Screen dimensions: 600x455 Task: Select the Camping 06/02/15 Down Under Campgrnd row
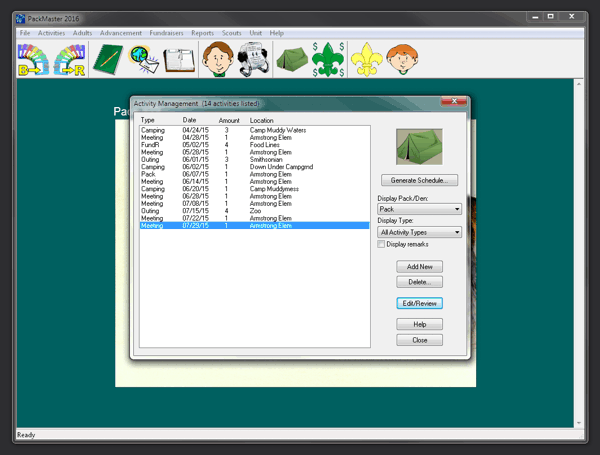click(254, 167)
